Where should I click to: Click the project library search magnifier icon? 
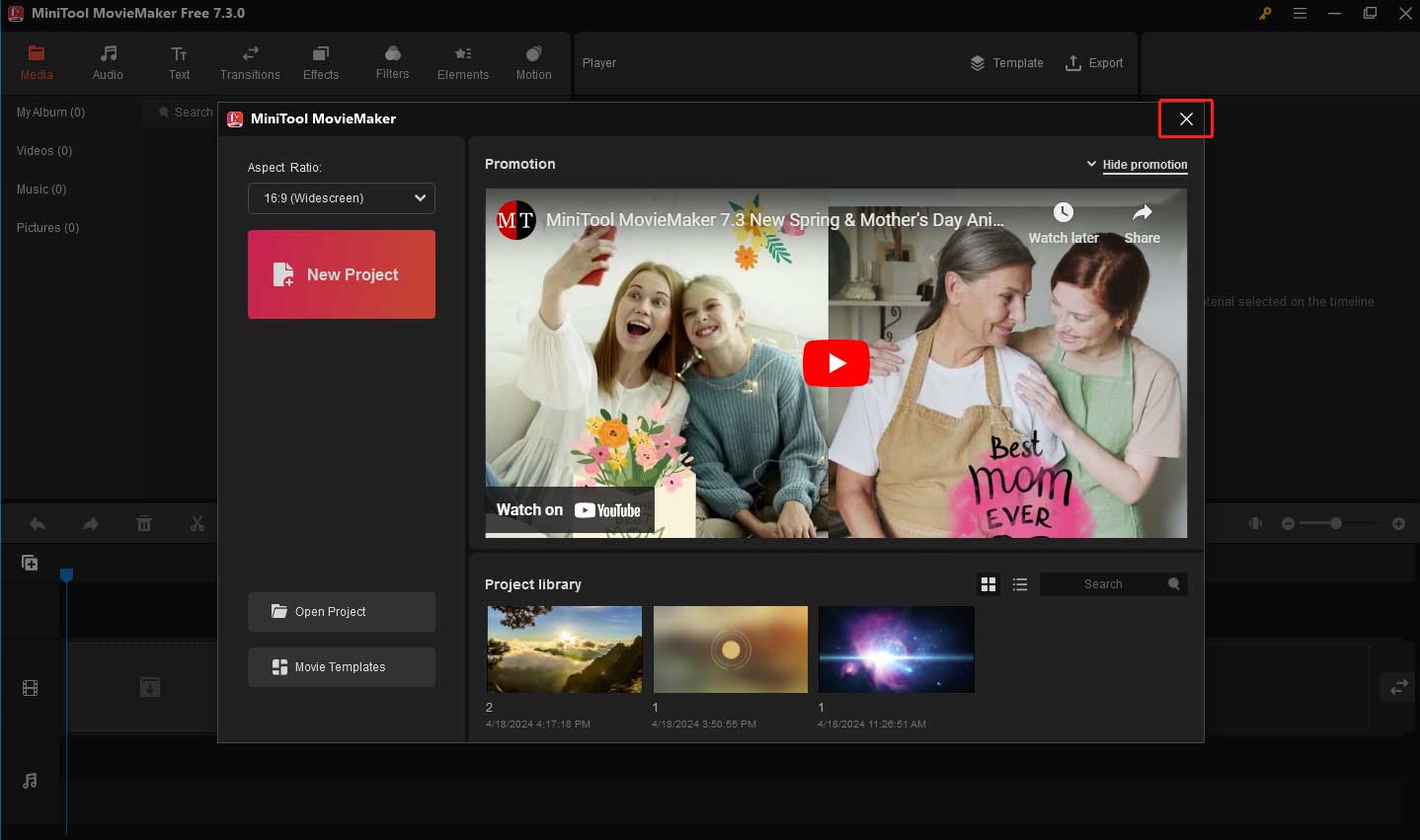pos(1174,584)
